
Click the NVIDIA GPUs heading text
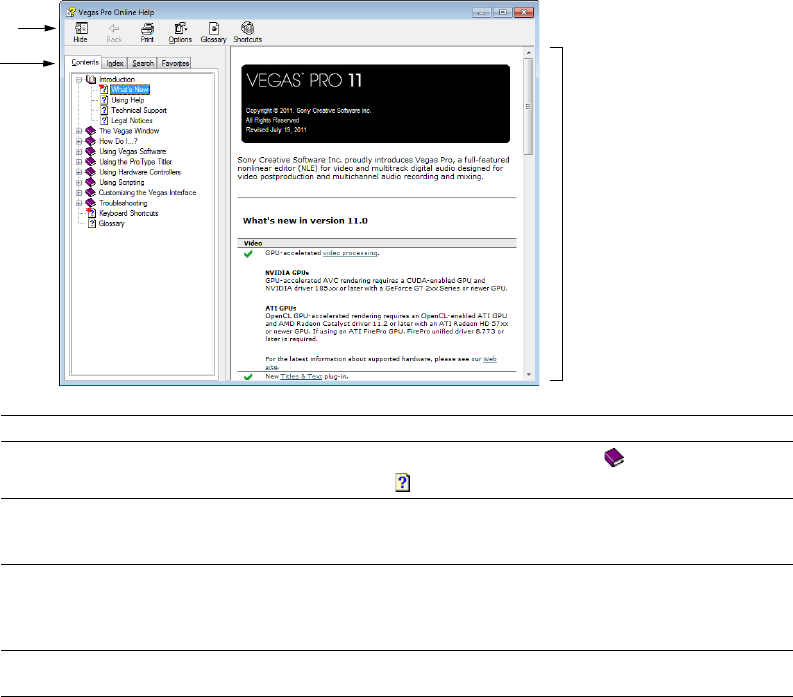(x=287, y=273)
